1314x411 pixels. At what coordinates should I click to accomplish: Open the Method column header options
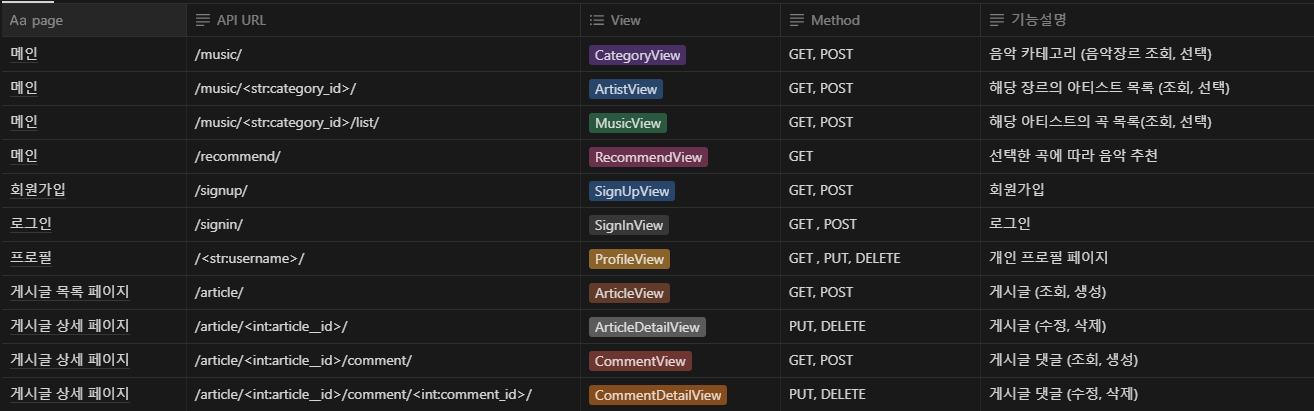click(880, 20)
